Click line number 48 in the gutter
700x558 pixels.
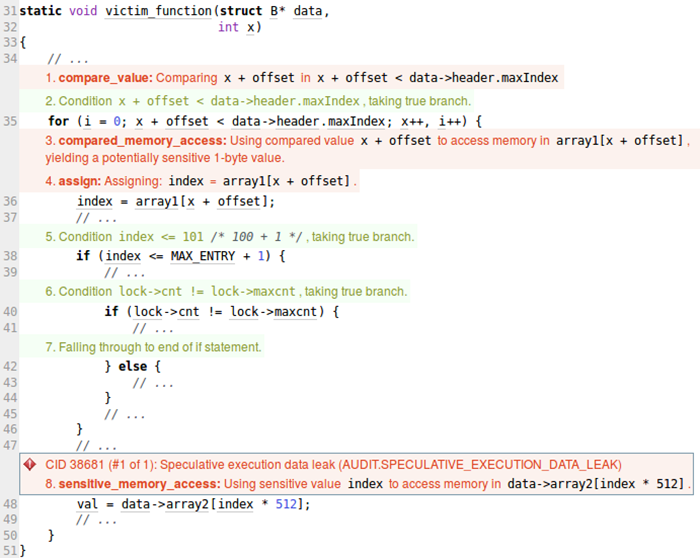point(10,504)
